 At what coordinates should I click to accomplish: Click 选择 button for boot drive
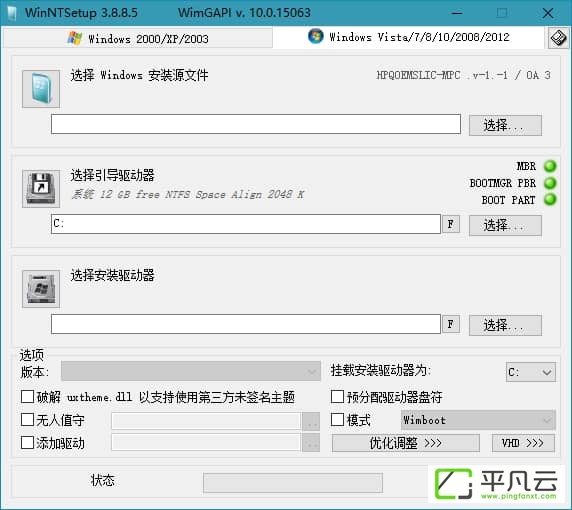click(505, 225)
